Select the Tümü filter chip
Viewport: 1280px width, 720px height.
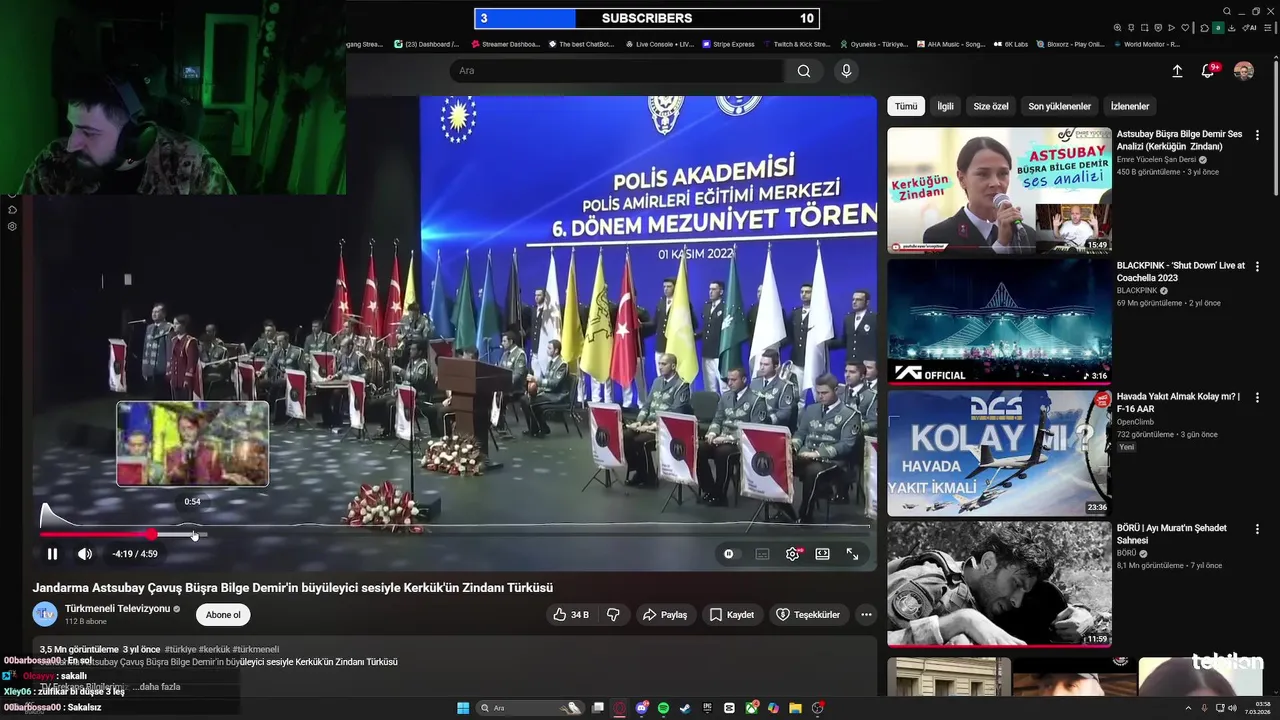(906, 106)
